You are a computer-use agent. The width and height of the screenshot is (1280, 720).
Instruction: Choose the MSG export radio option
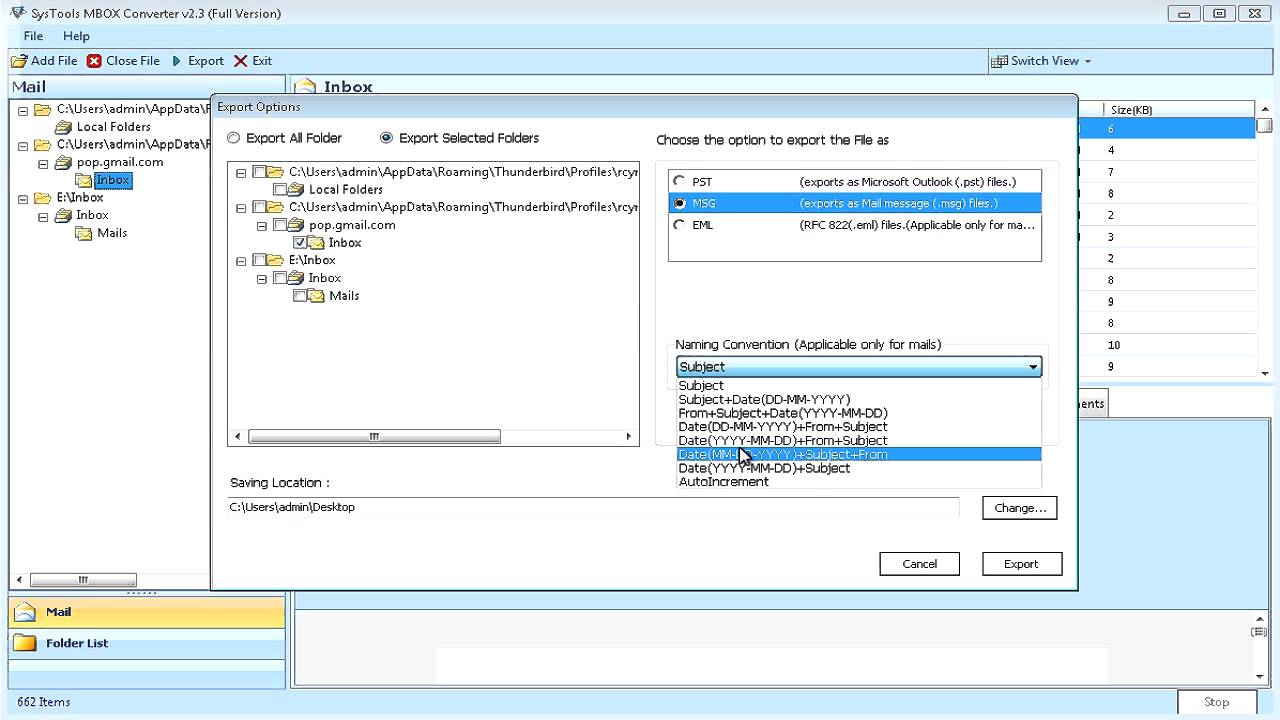(x=680, y=203)
